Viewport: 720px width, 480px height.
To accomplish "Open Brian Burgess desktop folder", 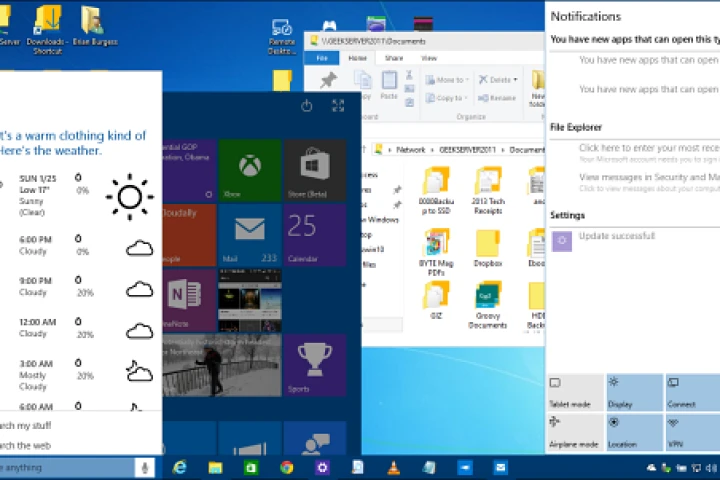I will click(x=95, y=25).
